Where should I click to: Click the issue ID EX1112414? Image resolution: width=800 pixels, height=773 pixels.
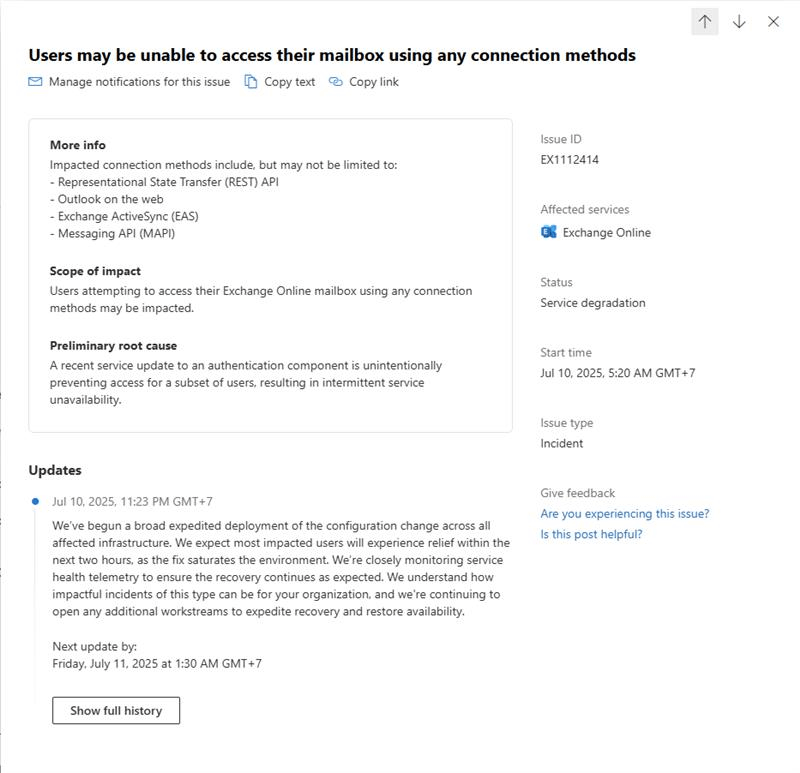[x=569, y=159]
